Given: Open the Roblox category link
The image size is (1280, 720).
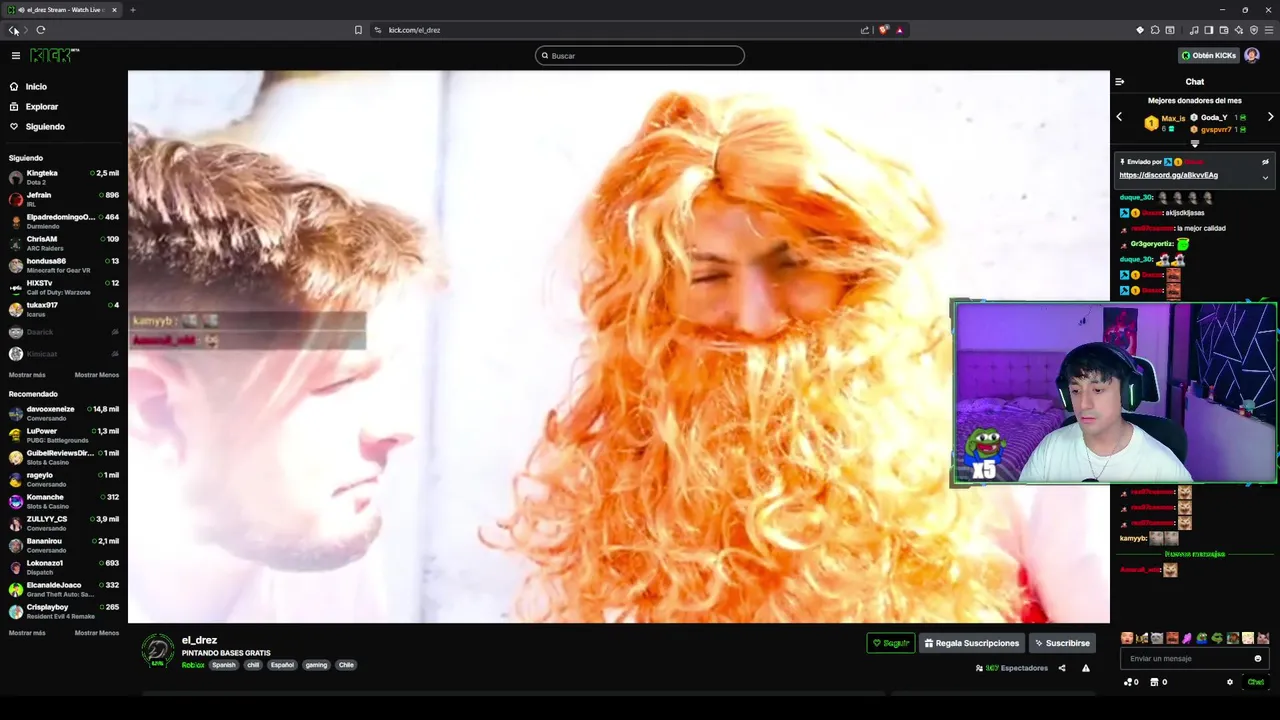Looking at the screenshot, I should pyautogui.click(x=193, y=665).
